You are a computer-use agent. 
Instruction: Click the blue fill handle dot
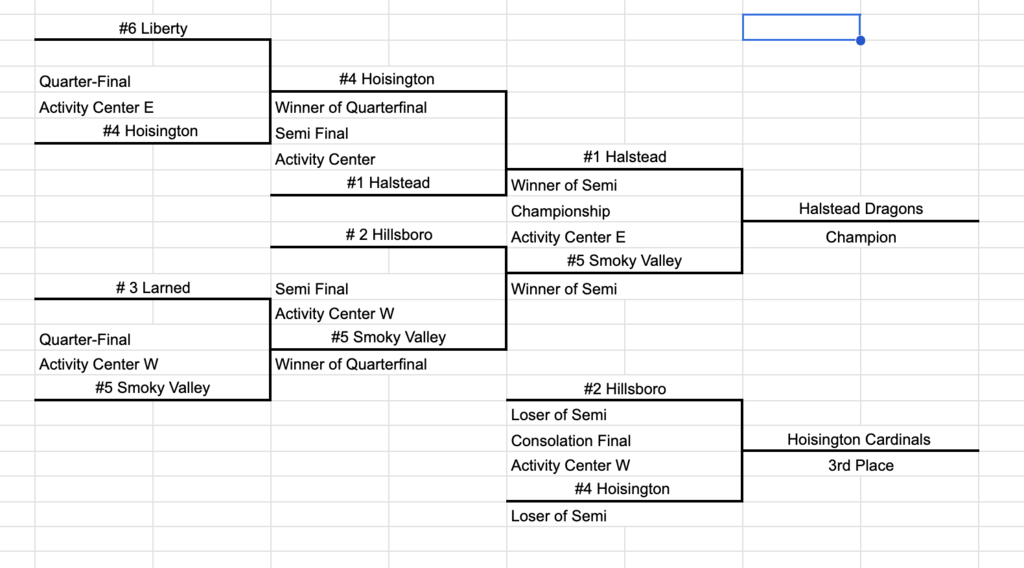point(861,41)
